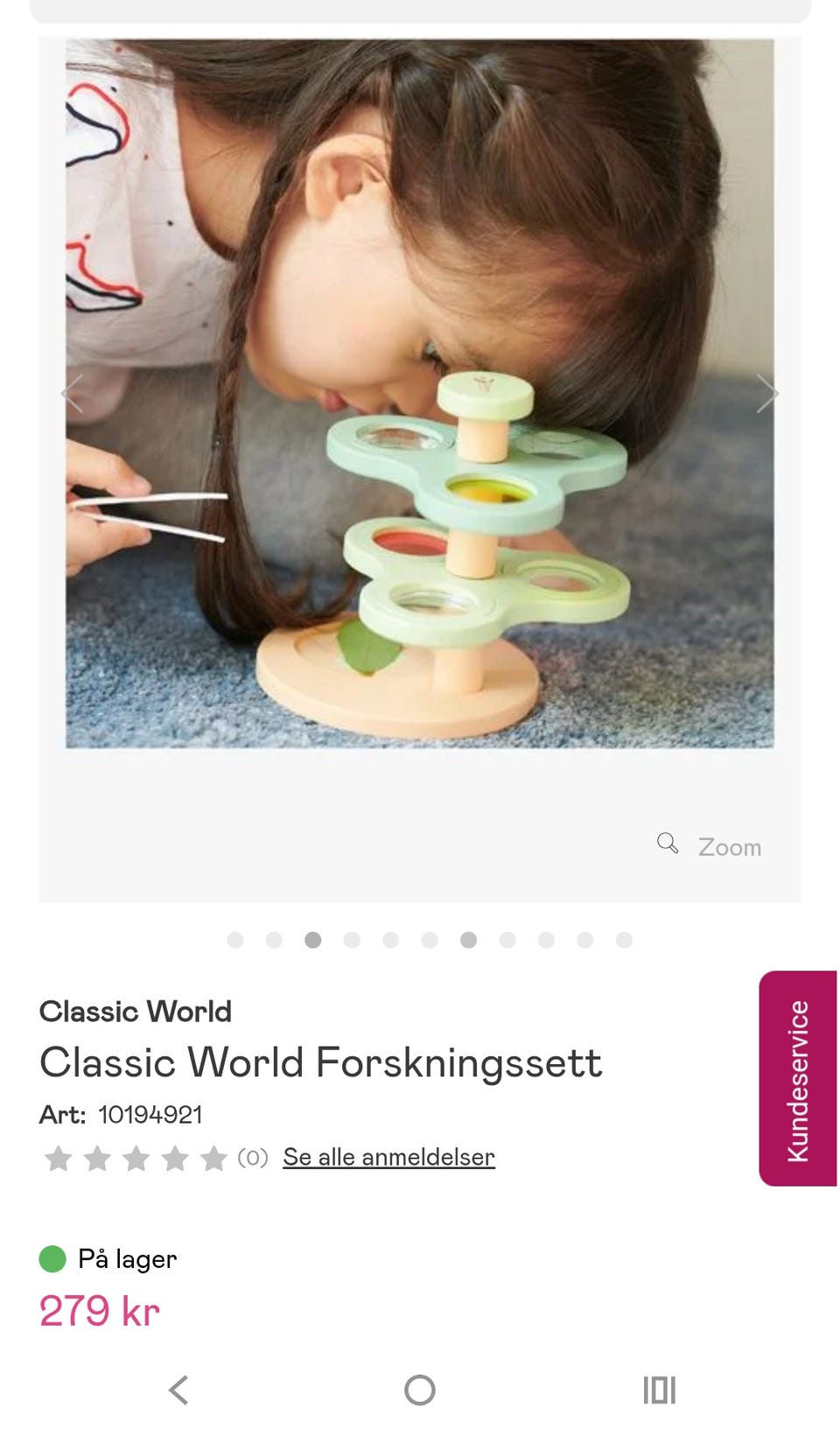Show the next product image arrow
The image size is (840, 1436).
coord(766,393)
